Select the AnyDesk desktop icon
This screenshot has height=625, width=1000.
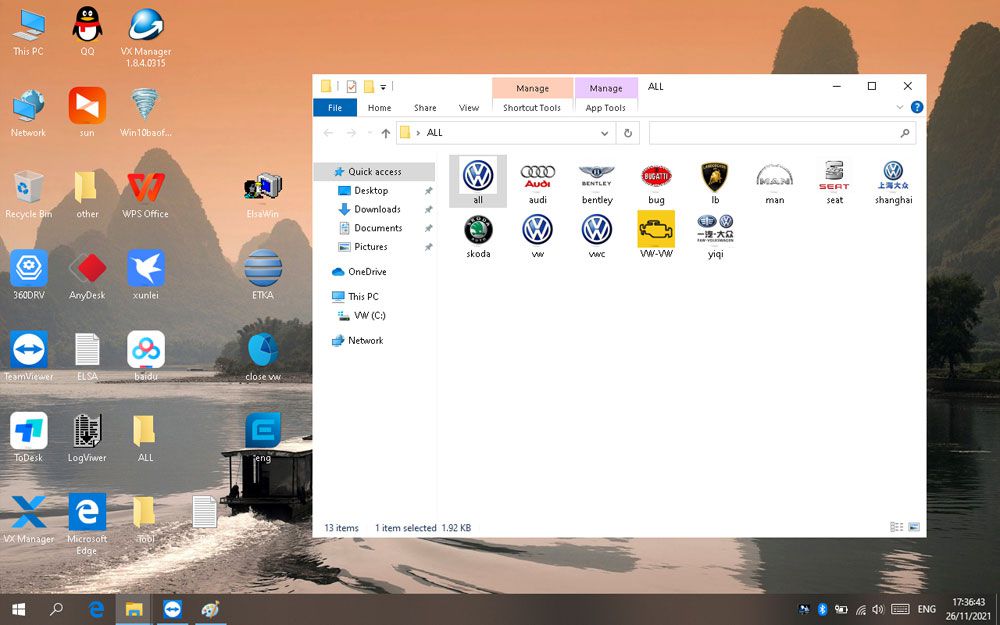click(x=87, y=274)
